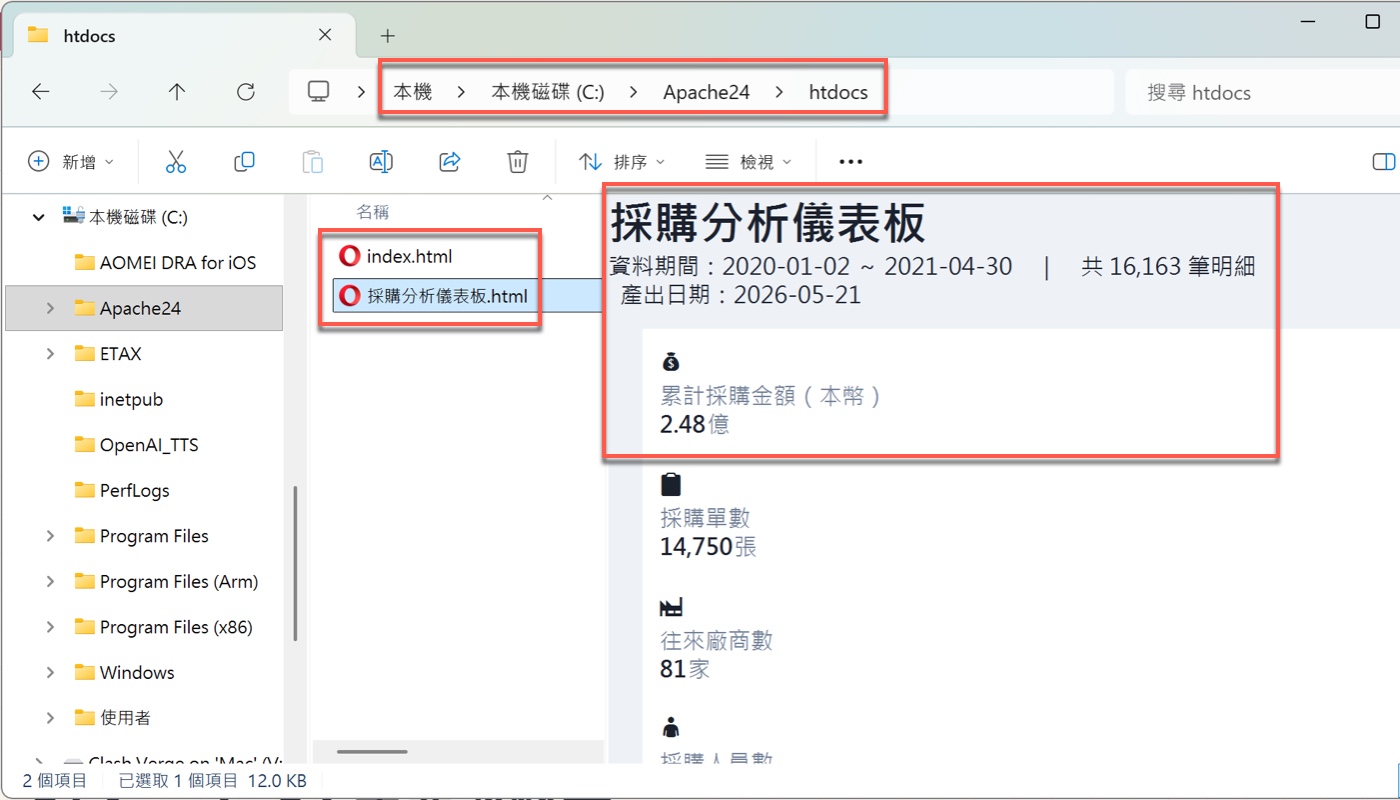Viewport: 1400px width, 800px height.
Task: Click the 81 家 value in preview
Action: click(685, 668)
